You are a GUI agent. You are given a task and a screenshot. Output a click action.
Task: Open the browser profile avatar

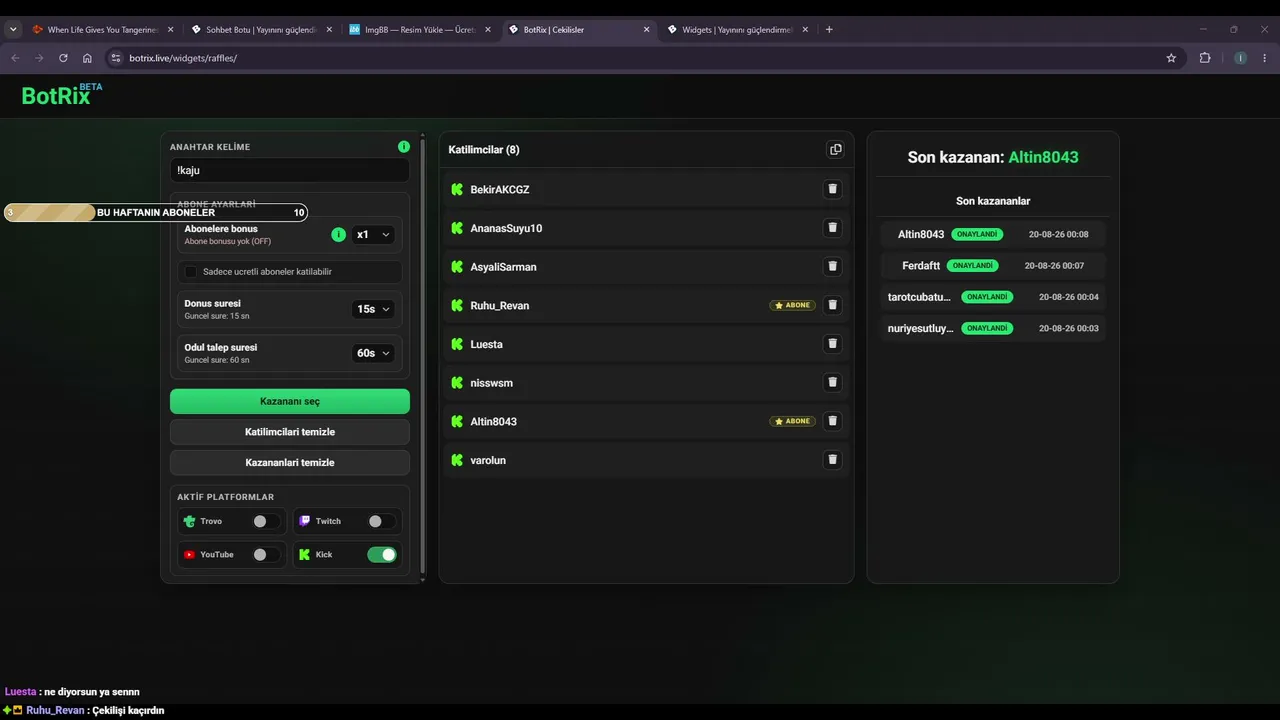click(1241, 58)
